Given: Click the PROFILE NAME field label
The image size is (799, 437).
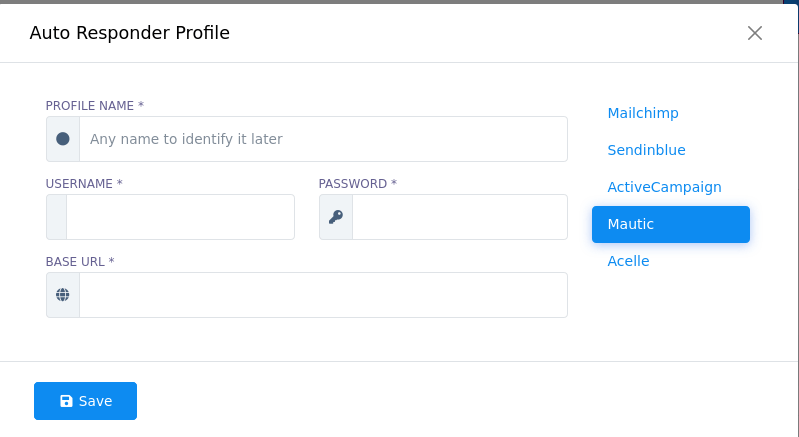Looking at the screenshot, I should click(95, 106).
